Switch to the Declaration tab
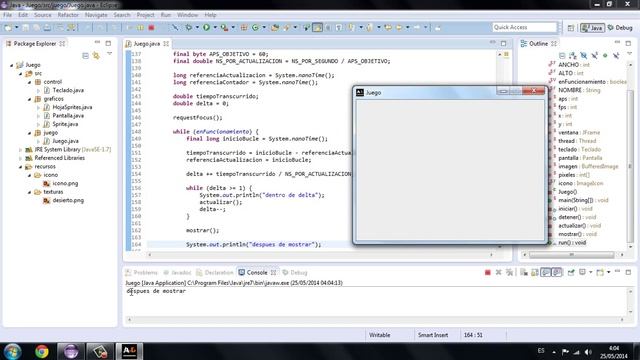 215,273
